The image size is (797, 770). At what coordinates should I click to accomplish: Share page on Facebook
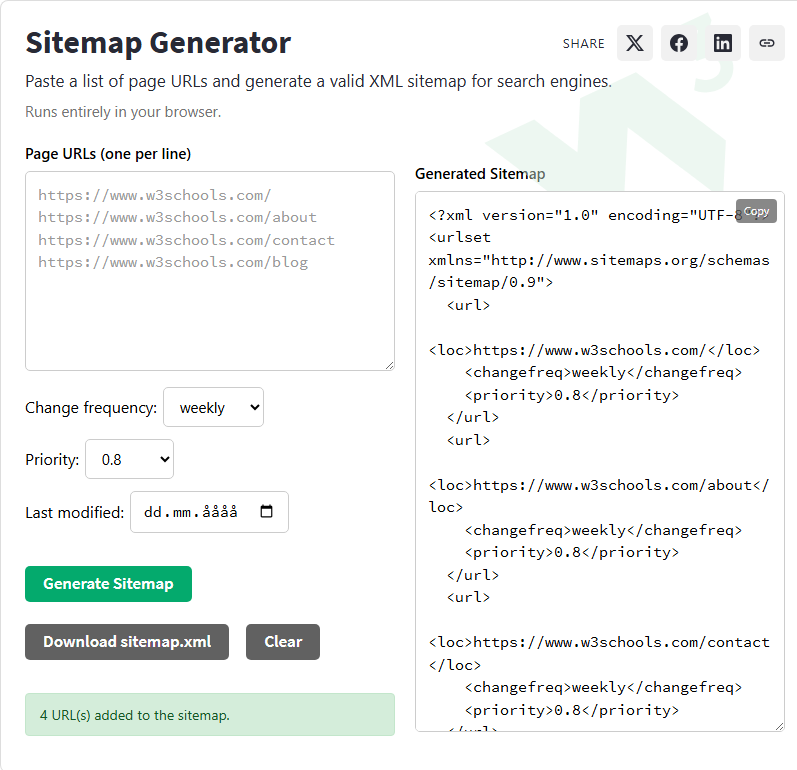(679, 43)
